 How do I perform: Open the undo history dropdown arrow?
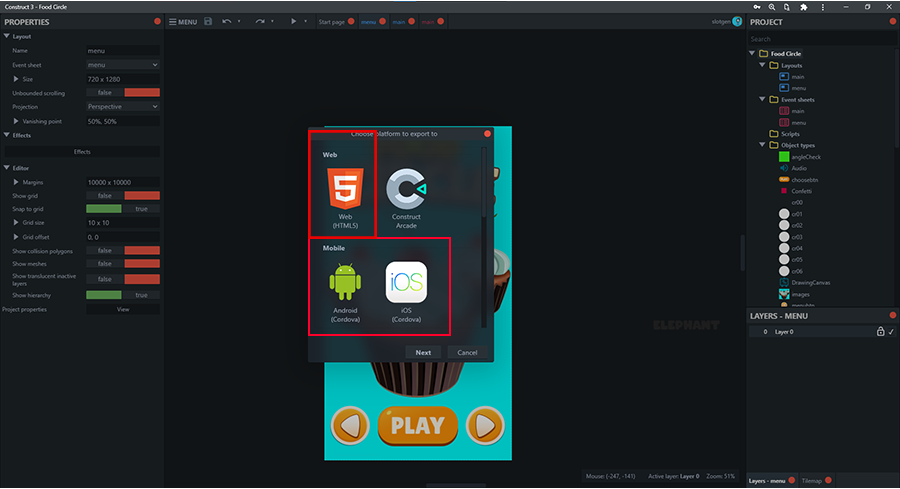click(x=239, y=21)
